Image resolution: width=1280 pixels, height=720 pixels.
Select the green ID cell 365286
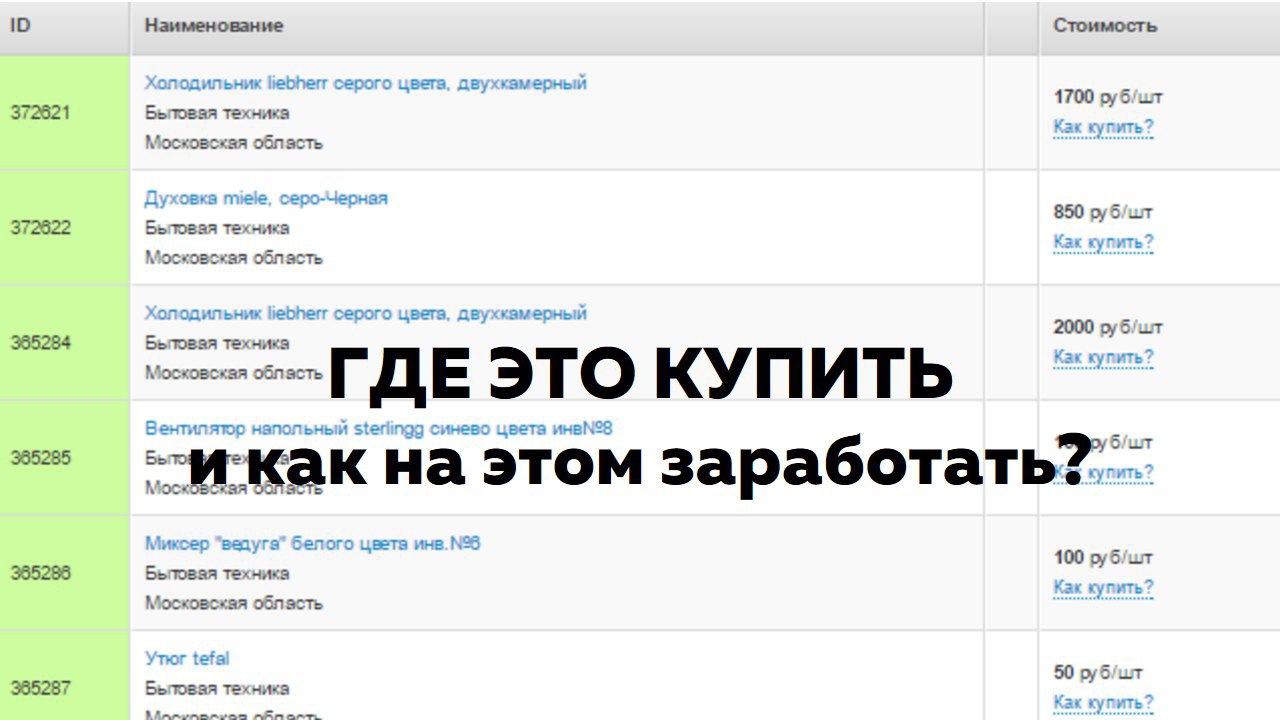(41, 573)
